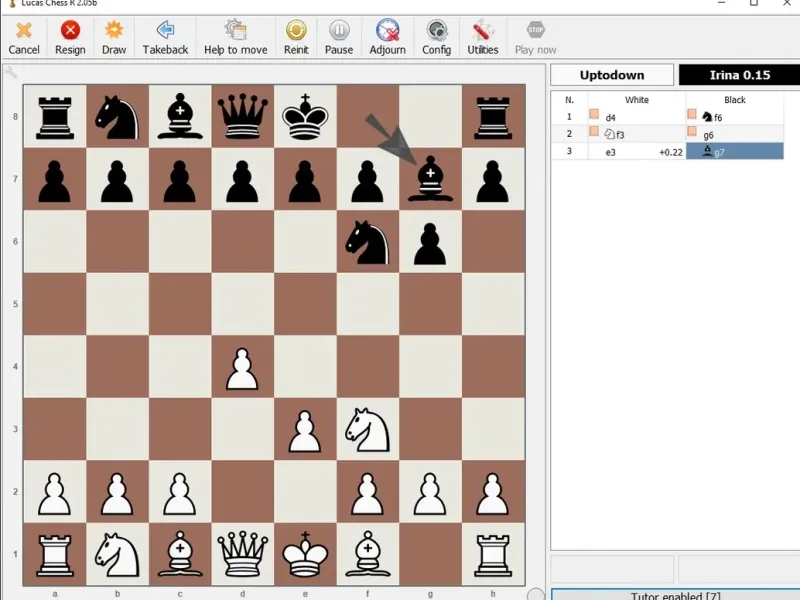Select the white pawn on h2
The width and height of the screenshot is (800, 600).
[493, 494]
